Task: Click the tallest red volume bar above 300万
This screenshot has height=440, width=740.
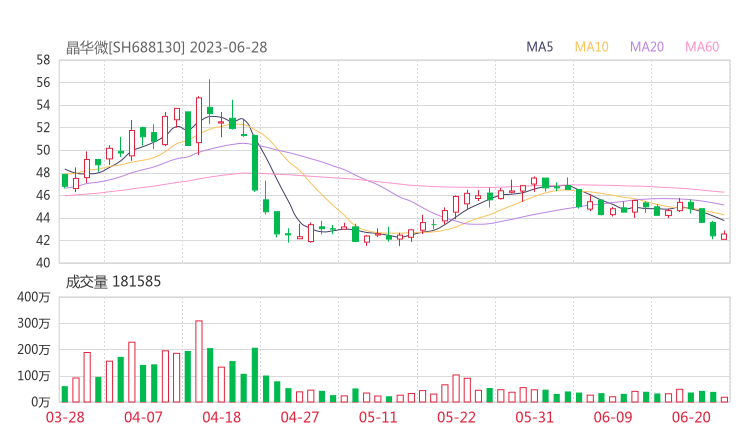Action: point(199,362)
